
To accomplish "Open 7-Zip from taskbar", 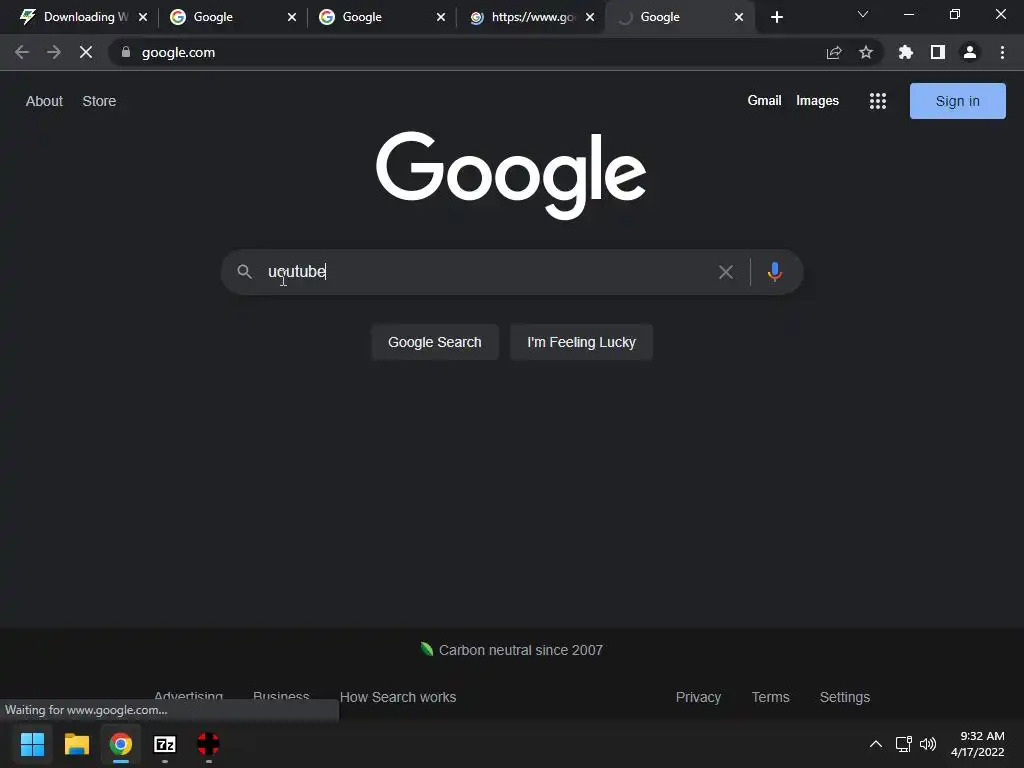I will tap(165, 744).
